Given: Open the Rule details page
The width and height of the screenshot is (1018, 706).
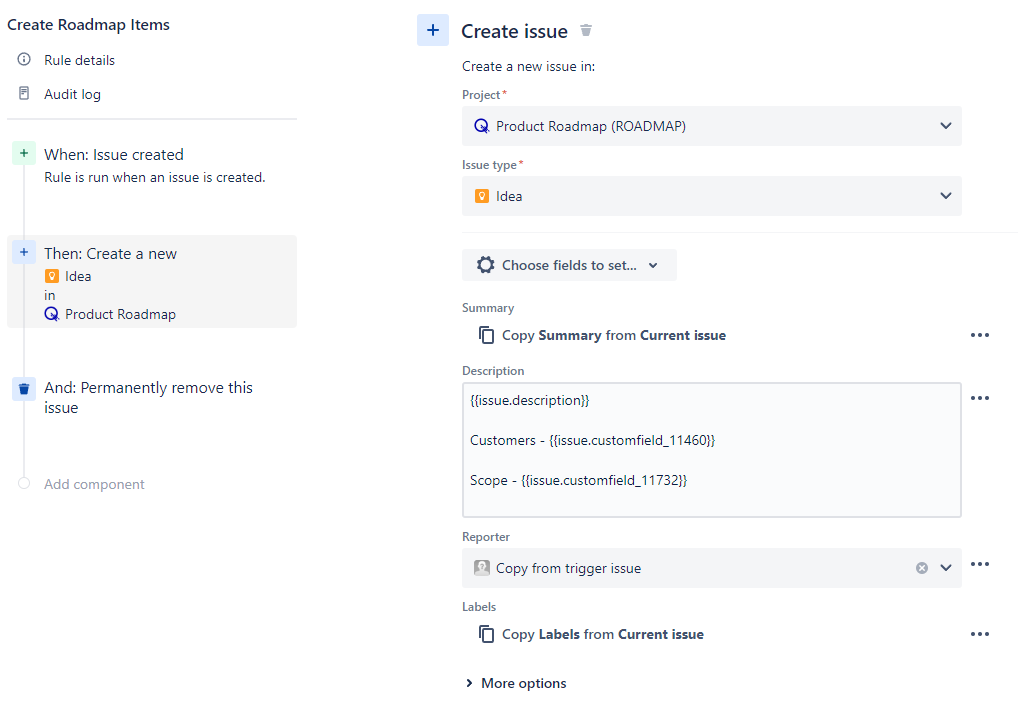Looking at the screenshot, I should (x=78, y=60).
